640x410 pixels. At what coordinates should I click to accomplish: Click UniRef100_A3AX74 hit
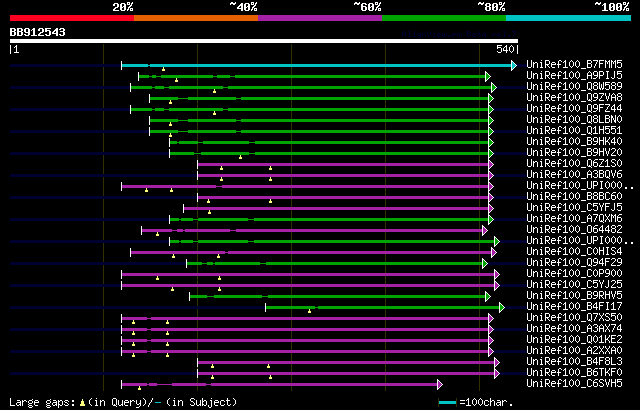point(574,329)
